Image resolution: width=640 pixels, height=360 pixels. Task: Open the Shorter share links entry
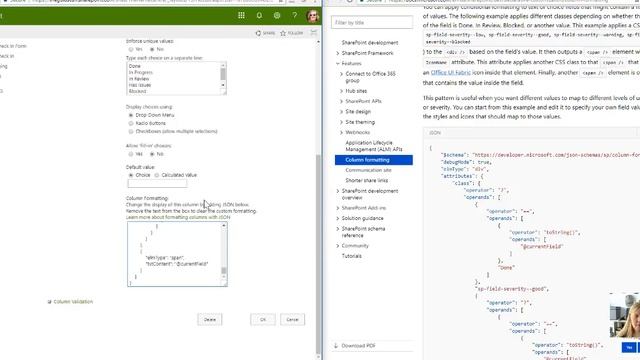(367, 180)
